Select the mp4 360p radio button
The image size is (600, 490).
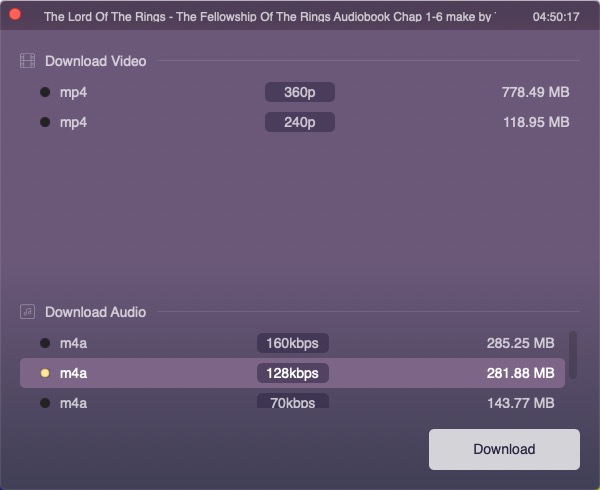pyautogui.click(x=45, y=92)
